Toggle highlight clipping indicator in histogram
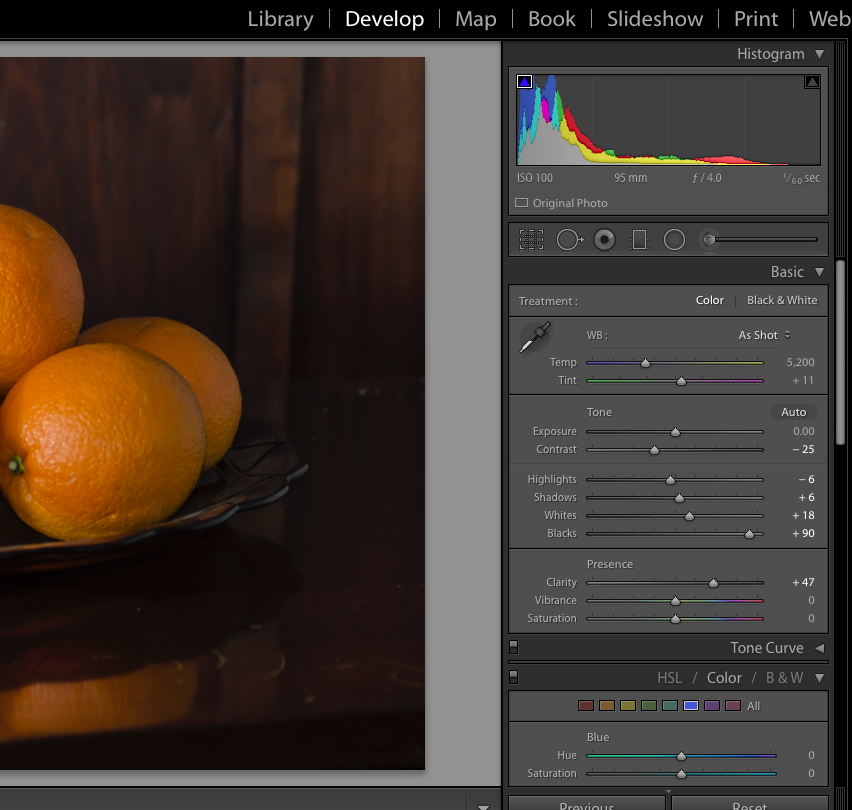 [x=812, y=82]
